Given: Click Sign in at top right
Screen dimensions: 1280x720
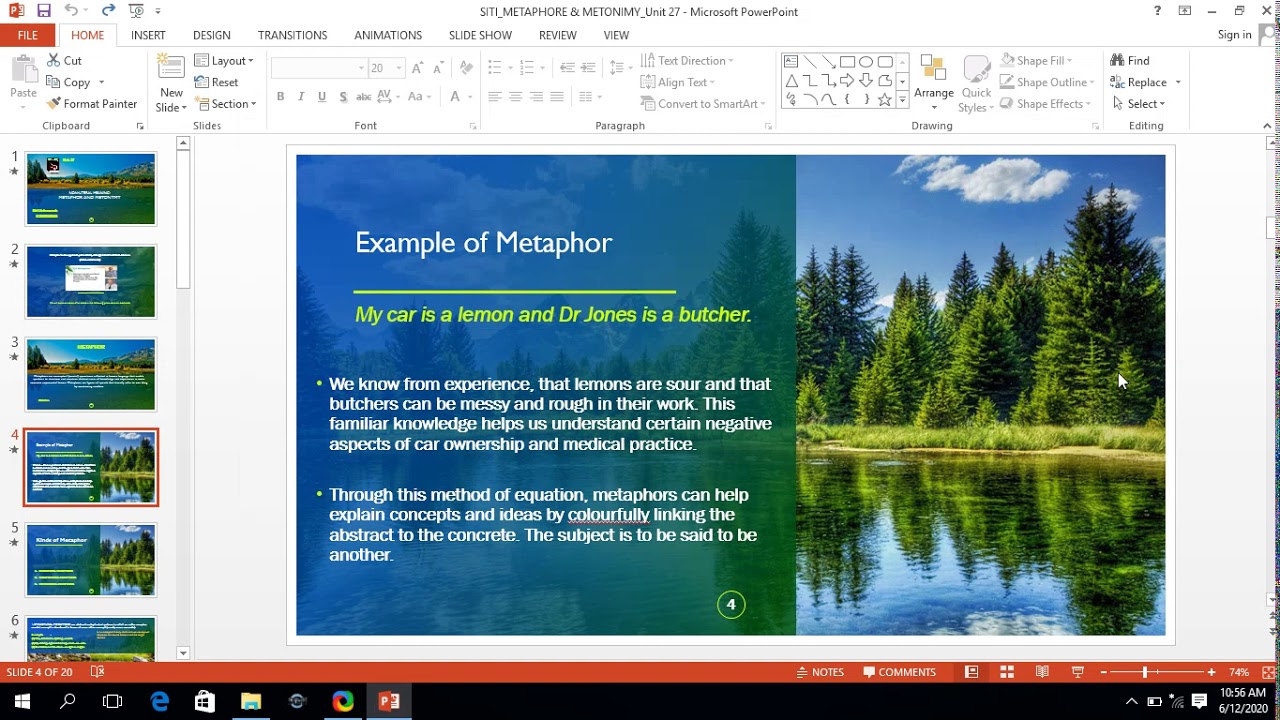Looking at the screenshot, I should coord(1235,35).
